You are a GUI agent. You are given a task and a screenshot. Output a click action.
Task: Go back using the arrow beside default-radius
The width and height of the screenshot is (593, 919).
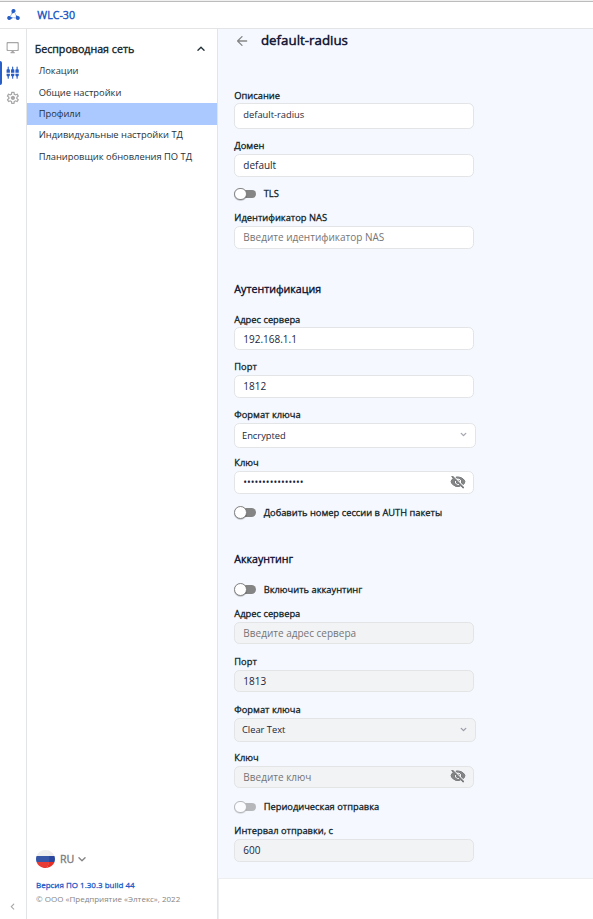point(242,41)
